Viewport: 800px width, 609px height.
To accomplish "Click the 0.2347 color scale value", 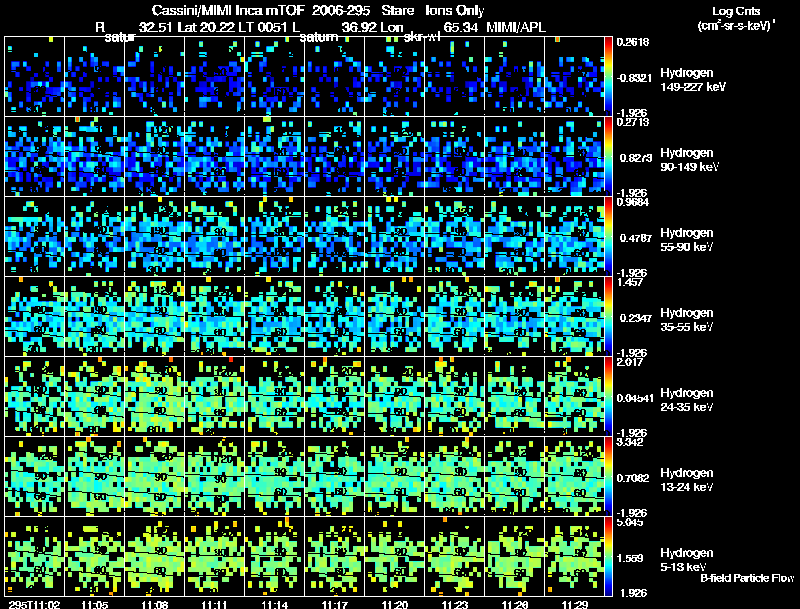I will (x=635, y=318).
